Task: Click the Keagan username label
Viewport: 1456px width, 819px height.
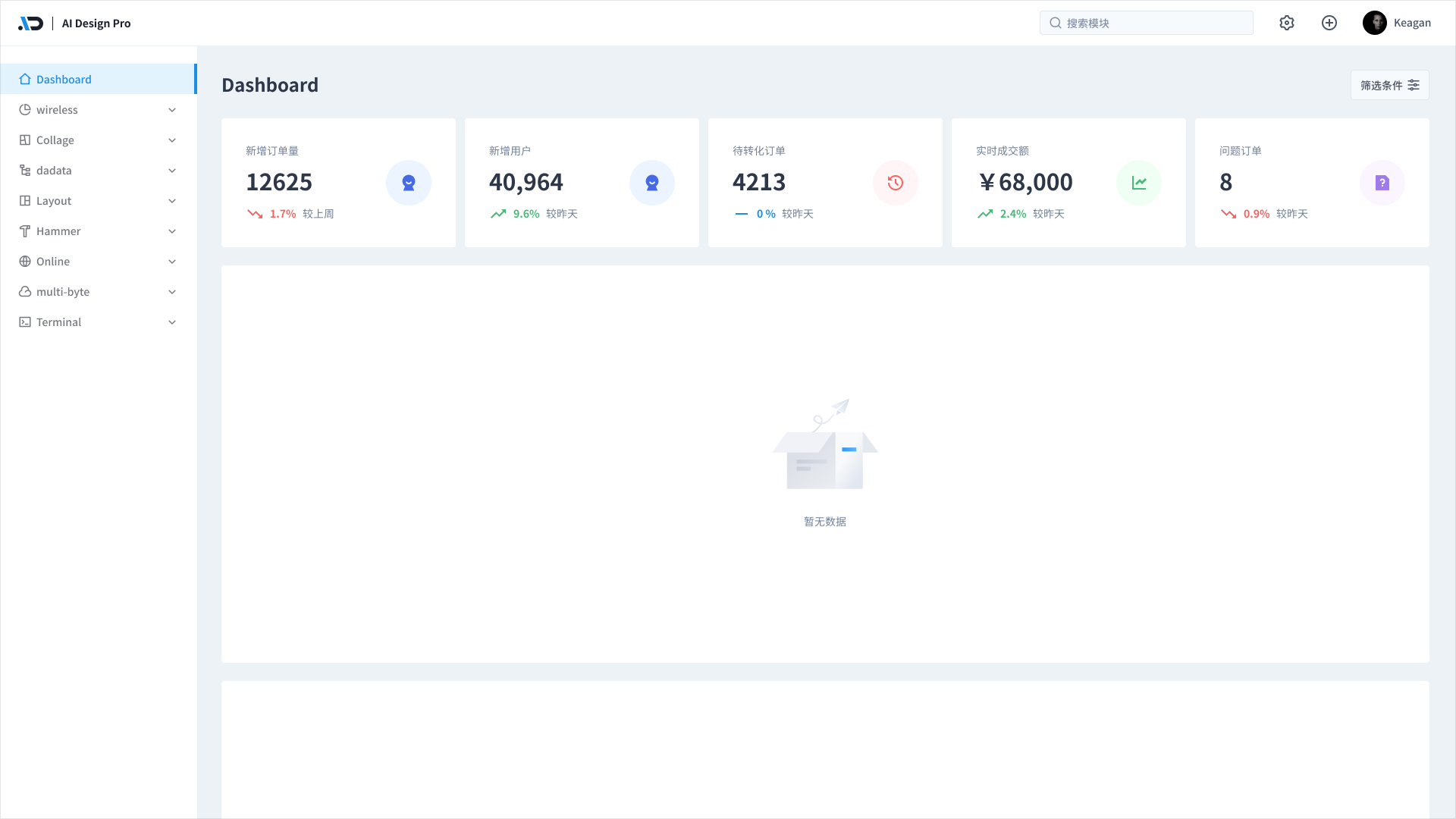Action: click(1412, 23)
